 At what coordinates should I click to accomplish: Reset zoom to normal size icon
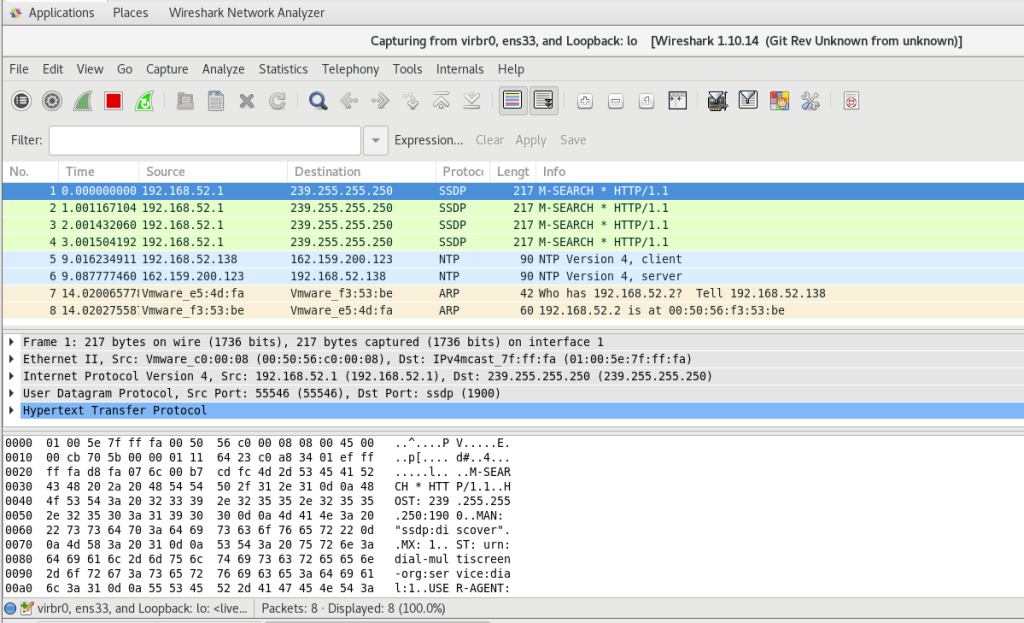[x=647, y=101]
